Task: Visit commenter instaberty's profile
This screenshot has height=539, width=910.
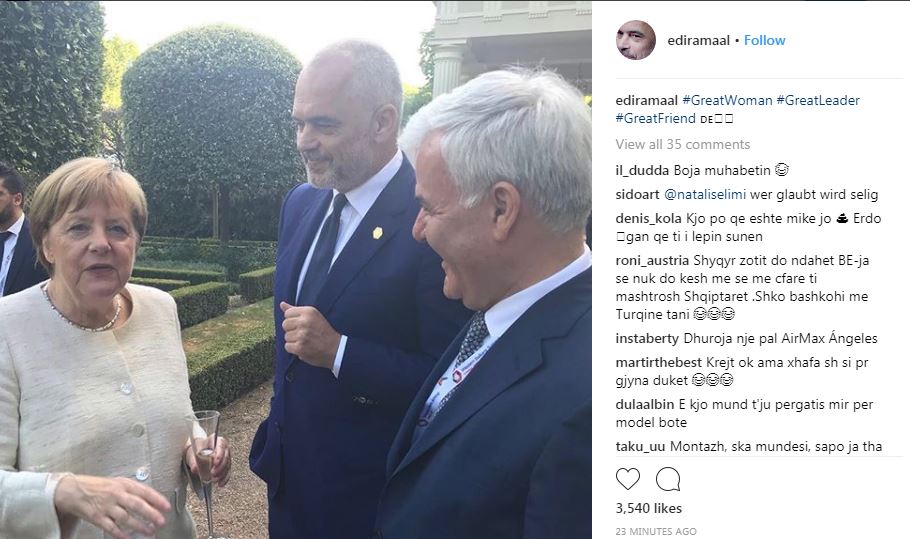Action: point(647,339)
